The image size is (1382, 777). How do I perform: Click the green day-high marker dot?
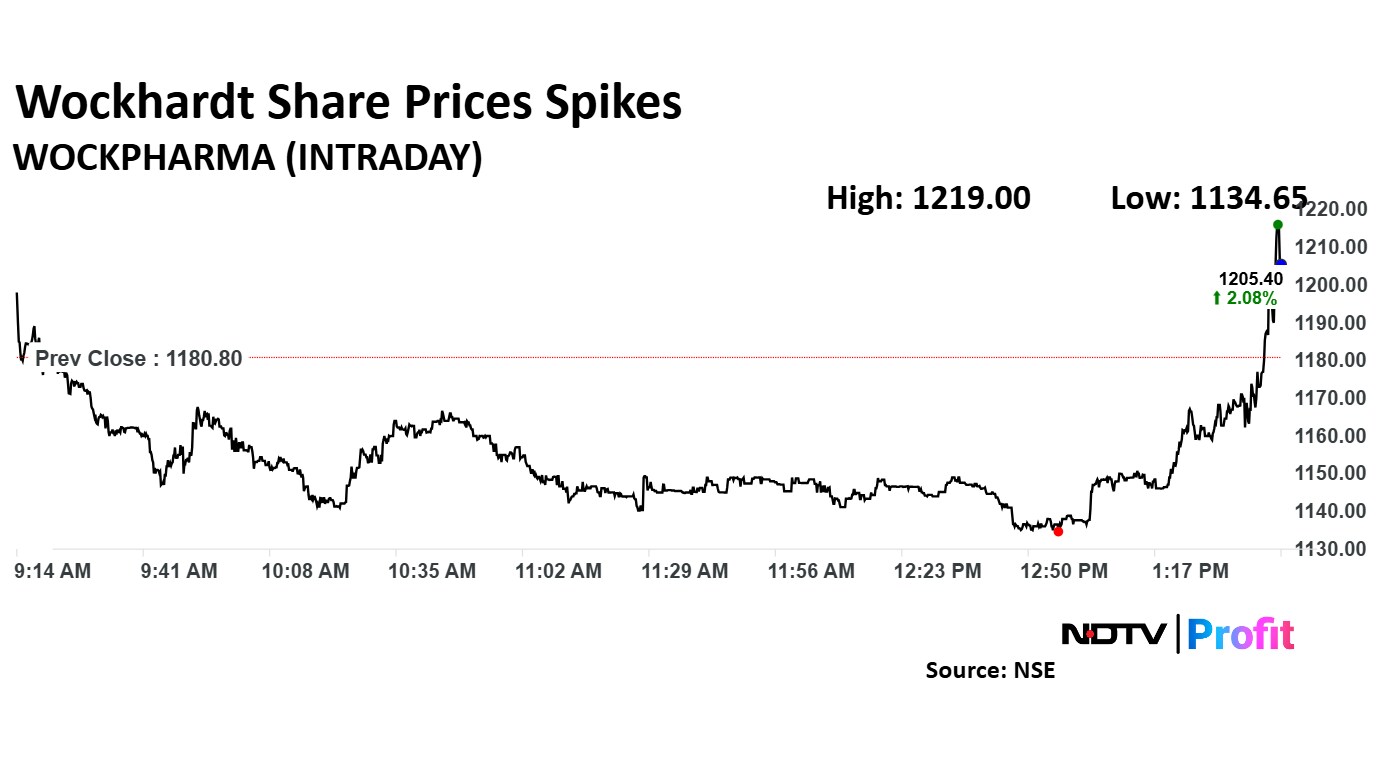coord(1277,224)
